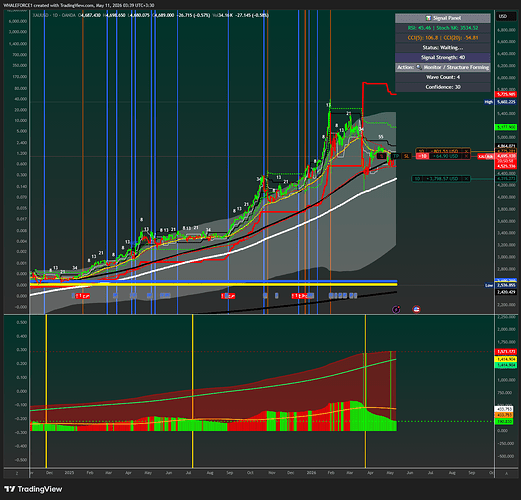
Task: Click the TradingView logo at bottom
Action: pyautogui.click(x=34, y=489)
